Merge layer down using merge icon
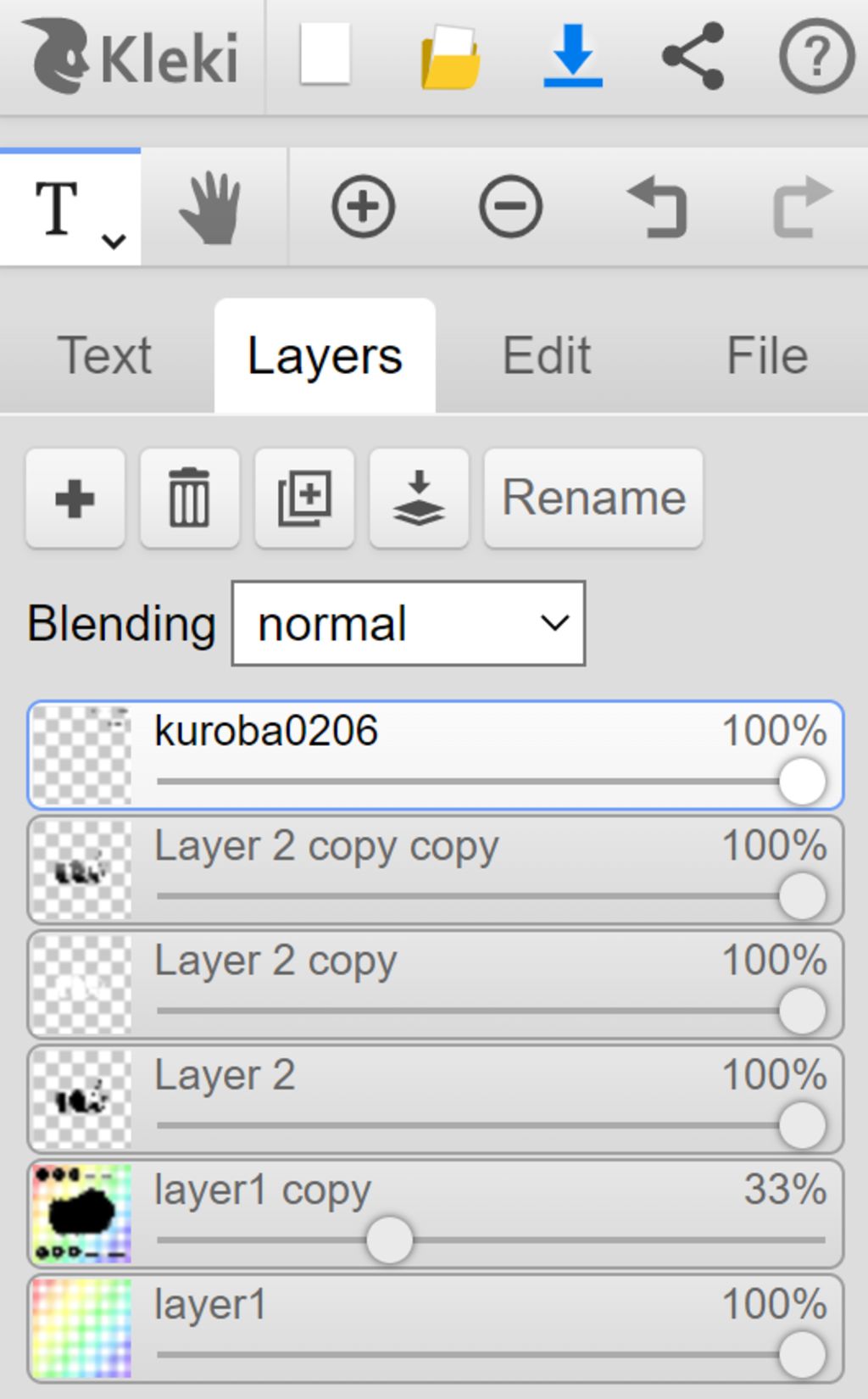This screenshot has width=868, height=1399. pyautogui.click(x=419, y=498)
